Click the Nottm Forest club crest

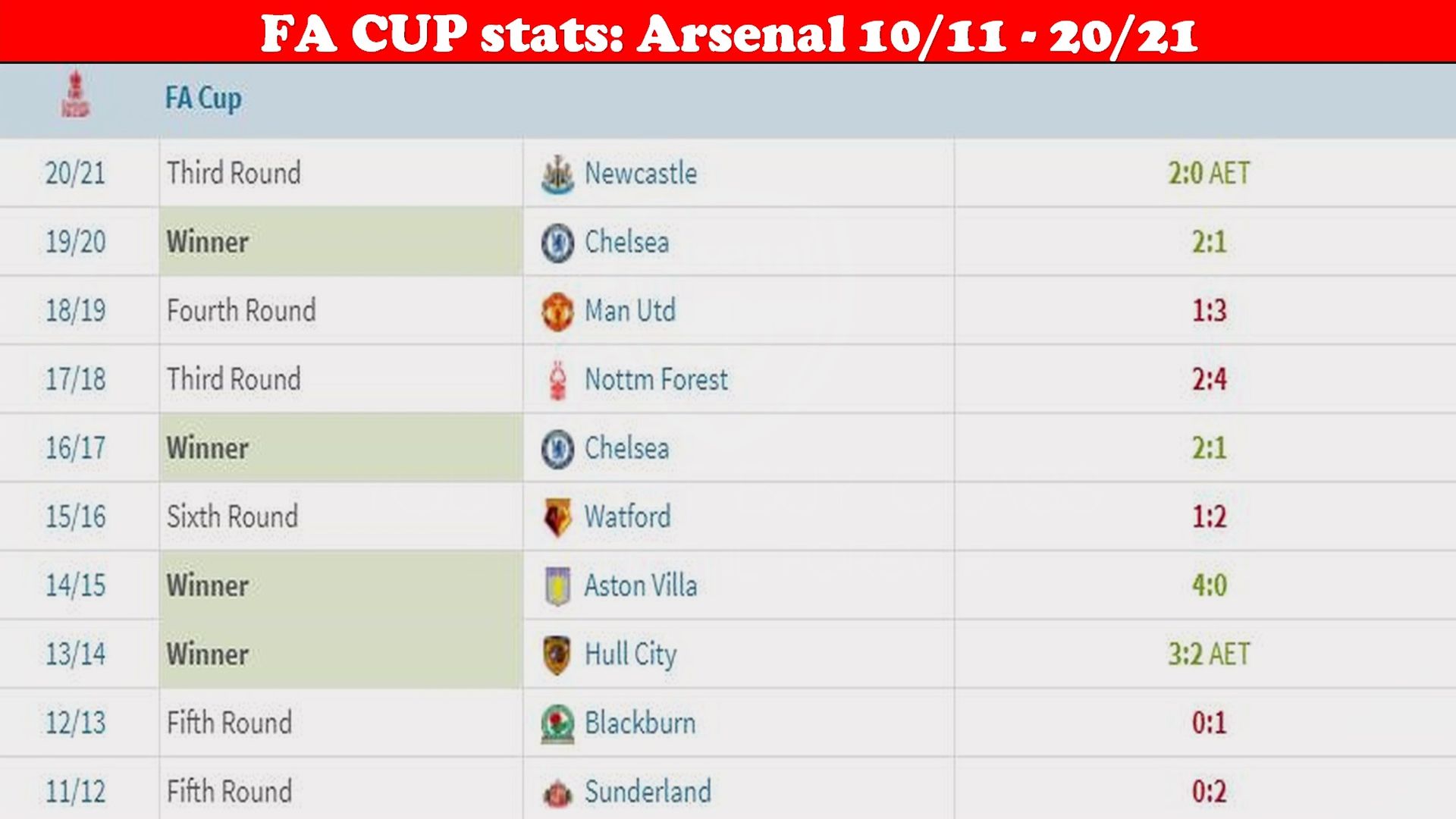(558, 380)
